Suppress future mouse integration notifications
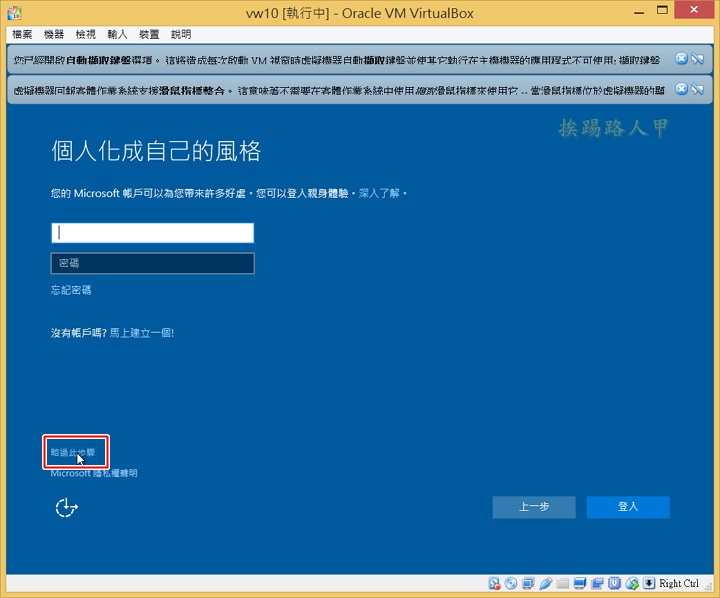Viewport: 720px width, 598px height. coord(698,89)
